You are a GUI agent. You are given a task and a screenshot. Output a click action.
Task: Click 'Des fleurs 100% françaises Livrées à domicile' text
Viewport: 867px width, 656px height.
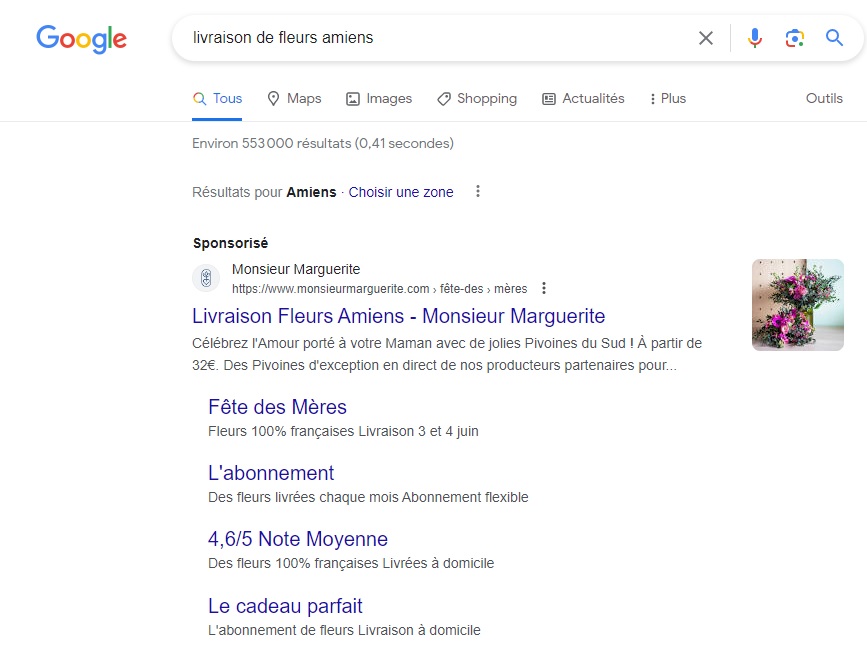coord(351,564)
